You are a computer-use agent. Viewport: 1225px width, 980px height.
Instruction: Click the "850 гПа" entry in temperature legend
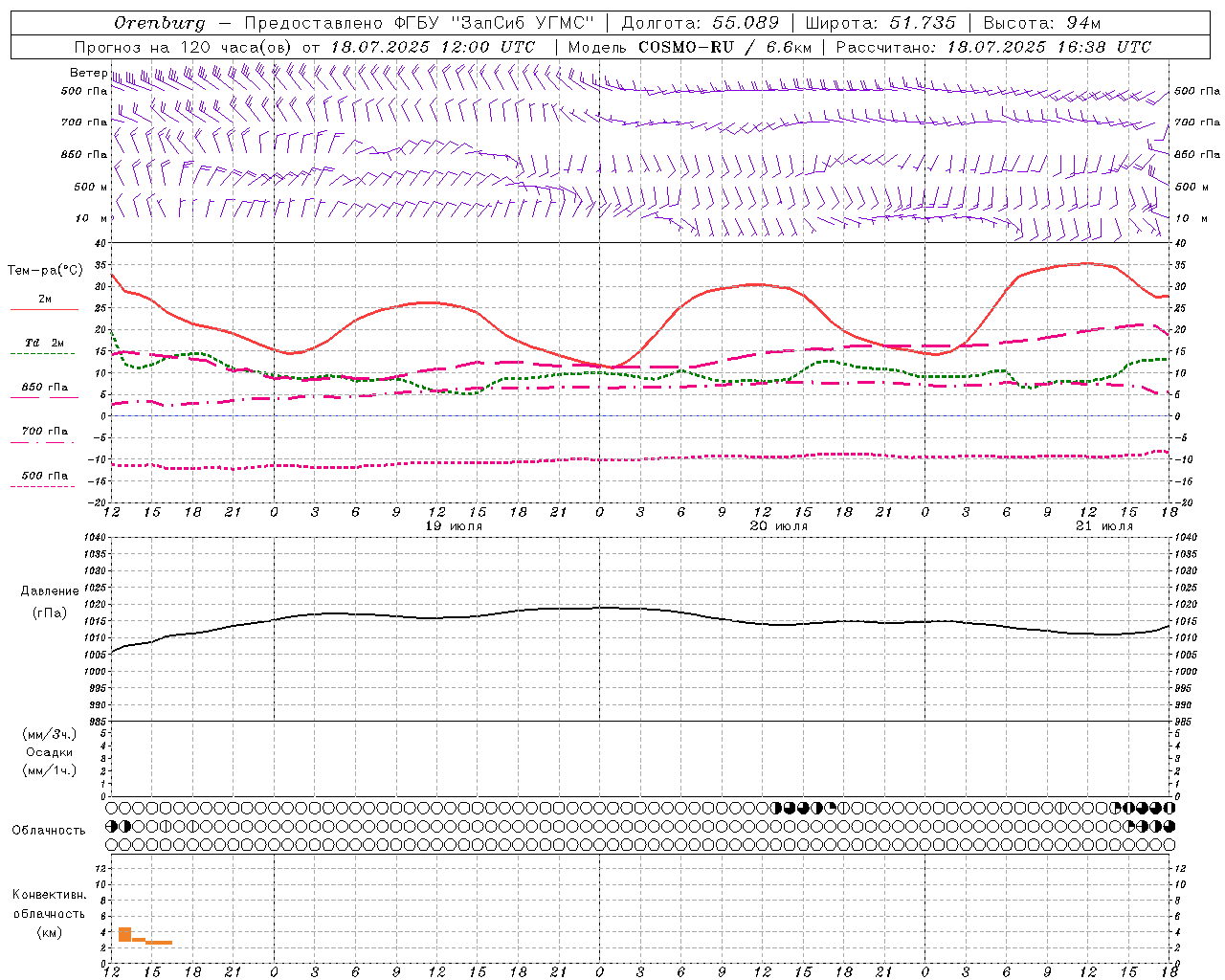pyautogui.click(x=45, y=388)
